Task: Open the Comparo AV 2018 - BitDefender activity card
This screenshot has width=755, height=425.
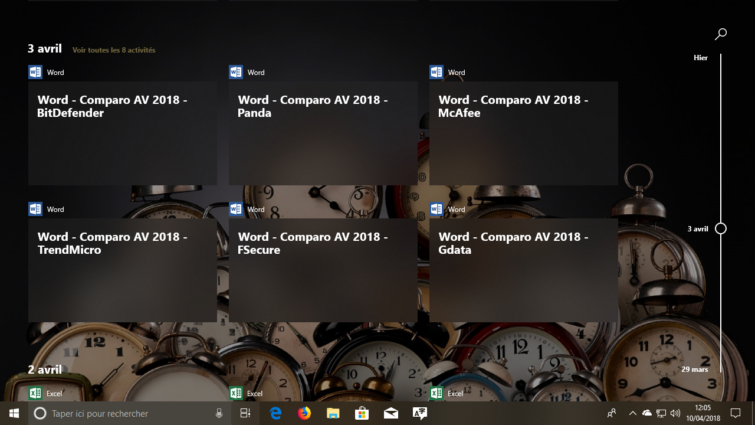Action: [x=122, y=133]
